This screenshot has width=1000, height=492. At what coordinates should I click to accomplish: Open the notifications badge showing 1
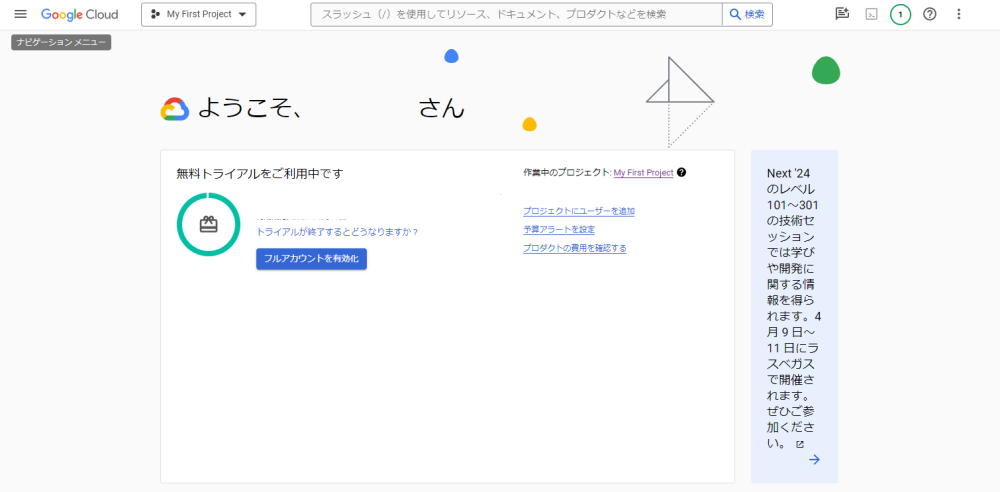click(x=901, y=14)
